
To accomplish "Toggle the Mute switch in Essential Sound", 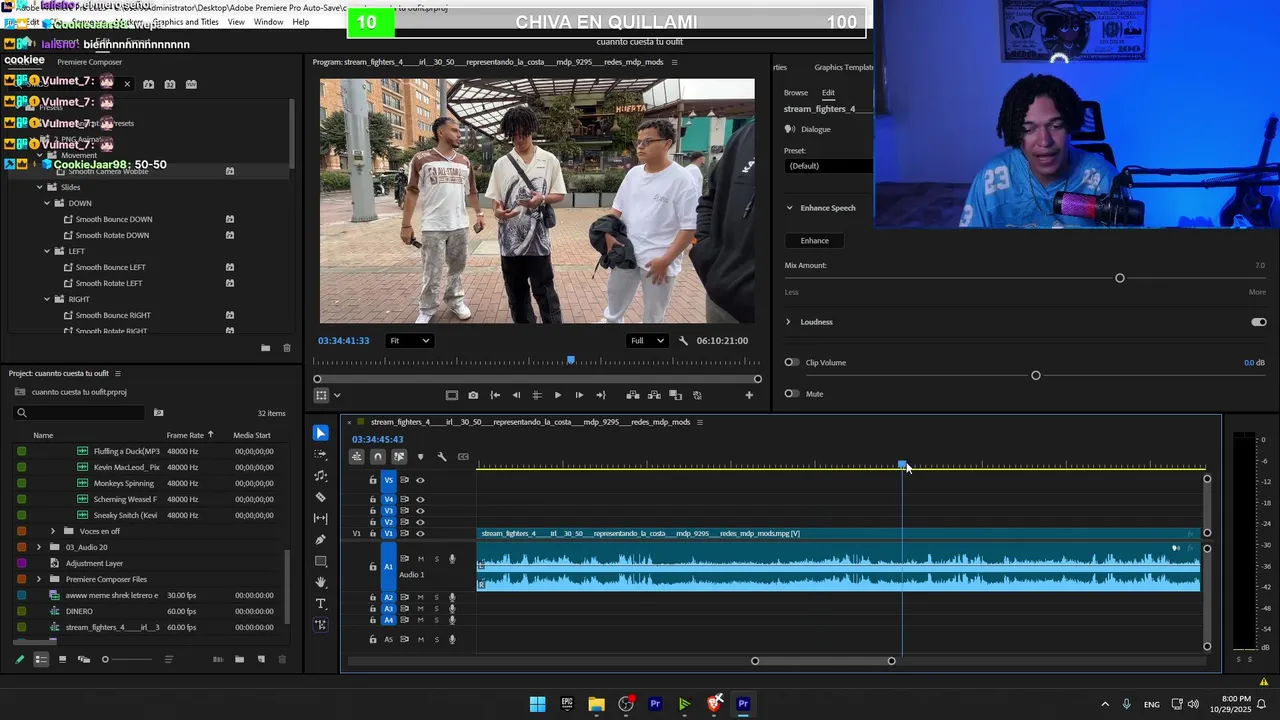I will click(792, 394).
